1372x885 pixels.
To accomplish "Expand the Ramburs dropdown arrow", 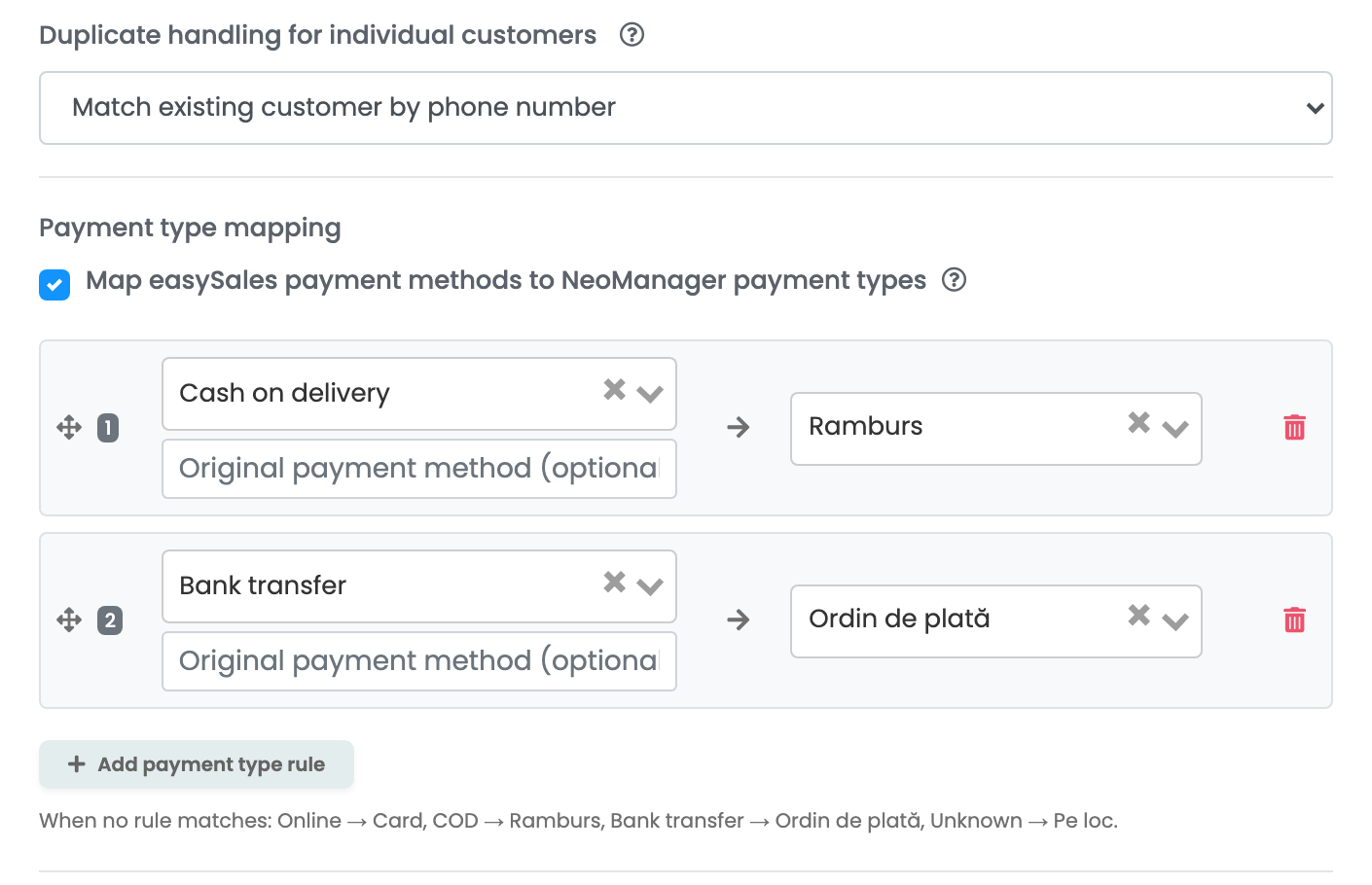I will (1175, 429).
